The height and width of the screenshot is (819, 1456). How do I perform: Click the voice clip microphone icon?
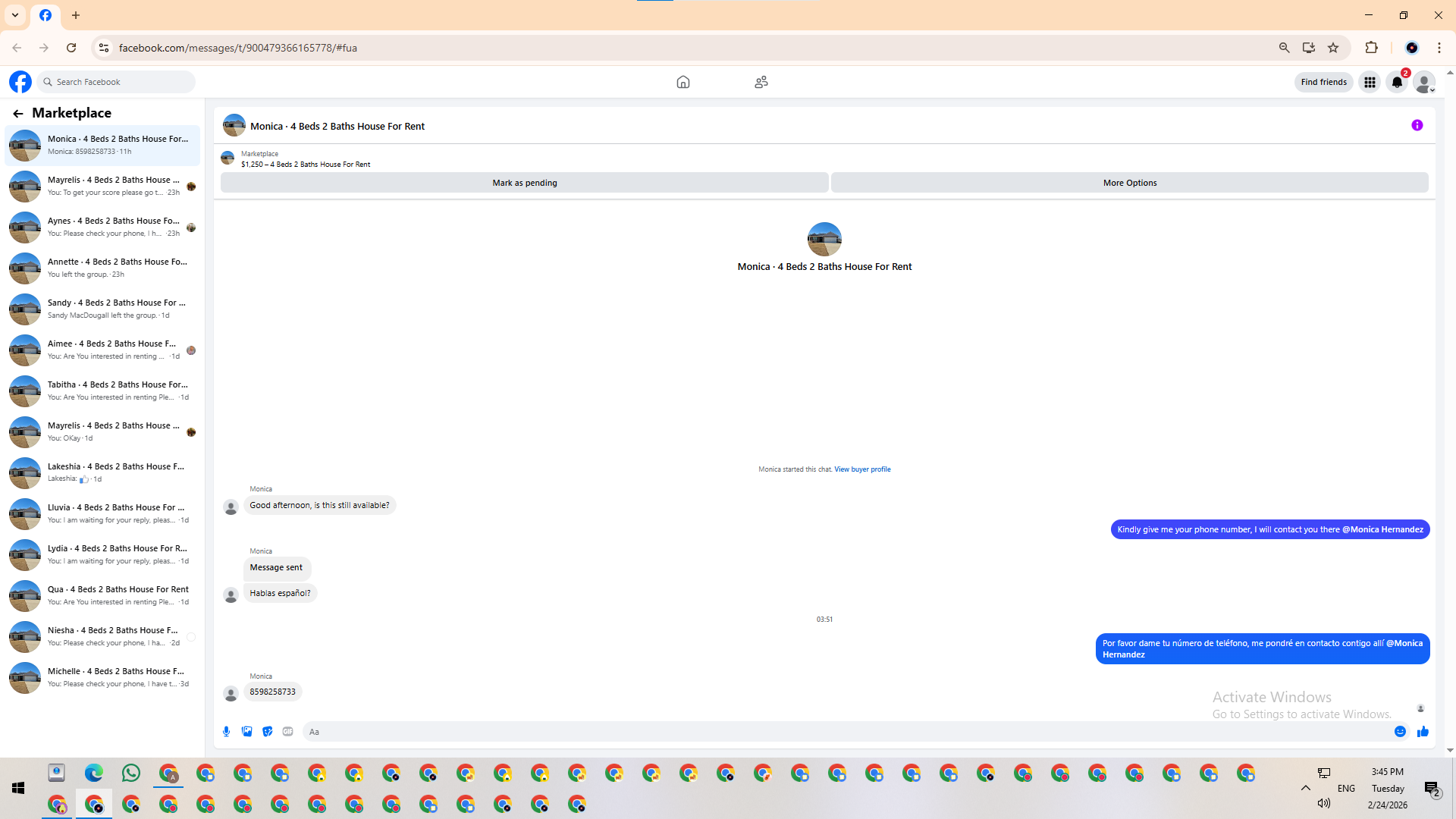[226, 732]
